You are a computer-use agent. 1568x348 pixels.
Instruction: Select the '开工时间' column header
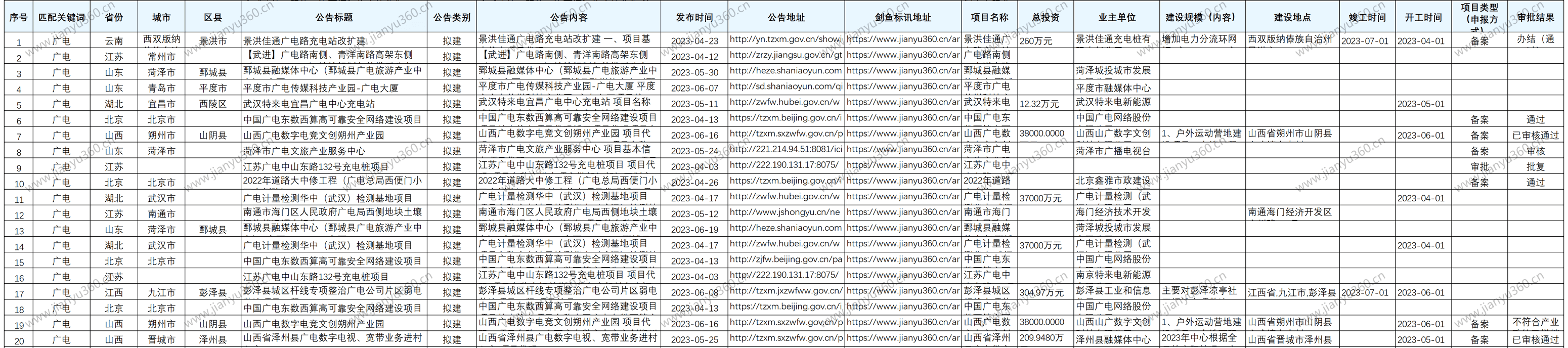(1423, 18)
